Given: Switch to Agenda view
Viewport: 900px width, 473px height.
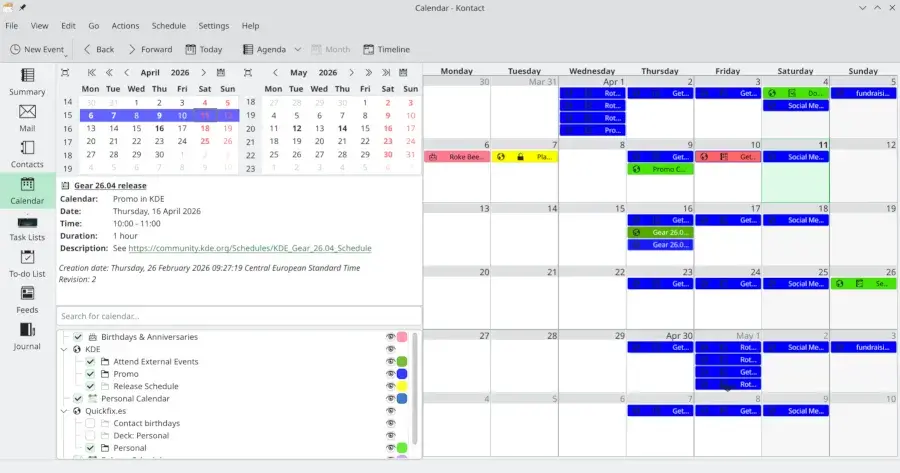Looking at the screenshot, I should coord(264,49).
